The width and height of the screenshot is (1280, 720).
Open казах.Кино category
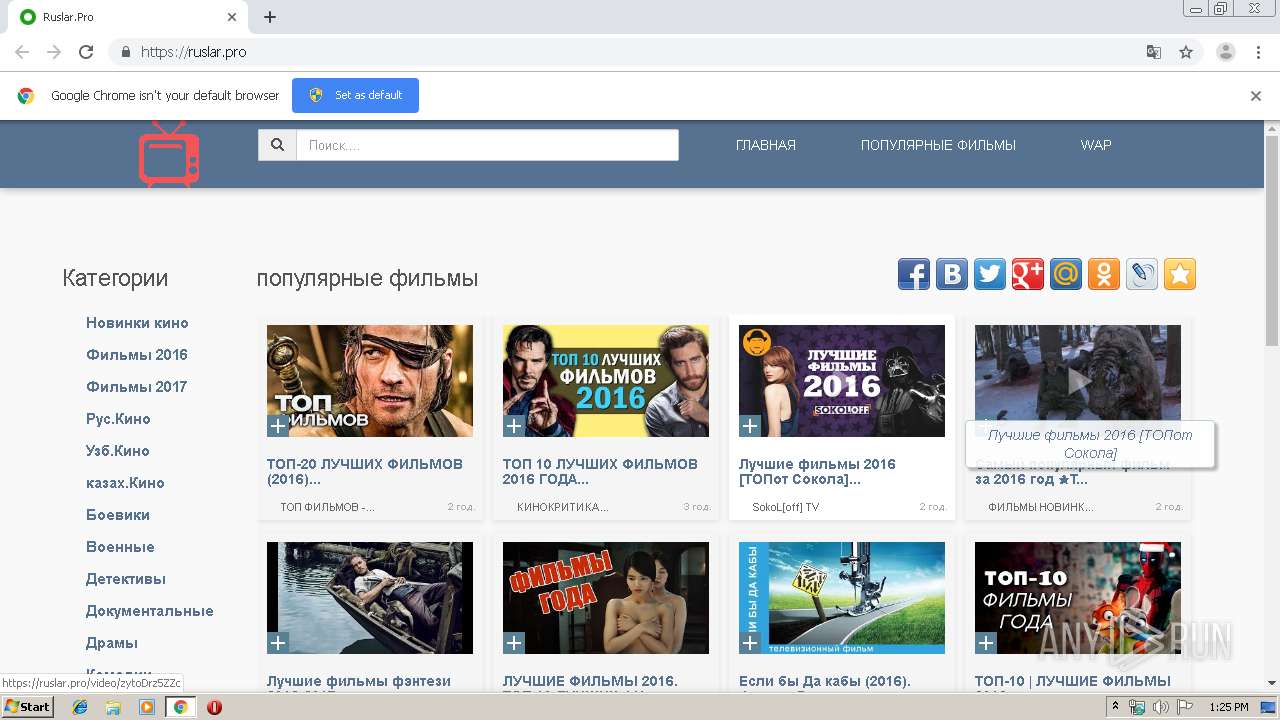[x=125, y=483]
